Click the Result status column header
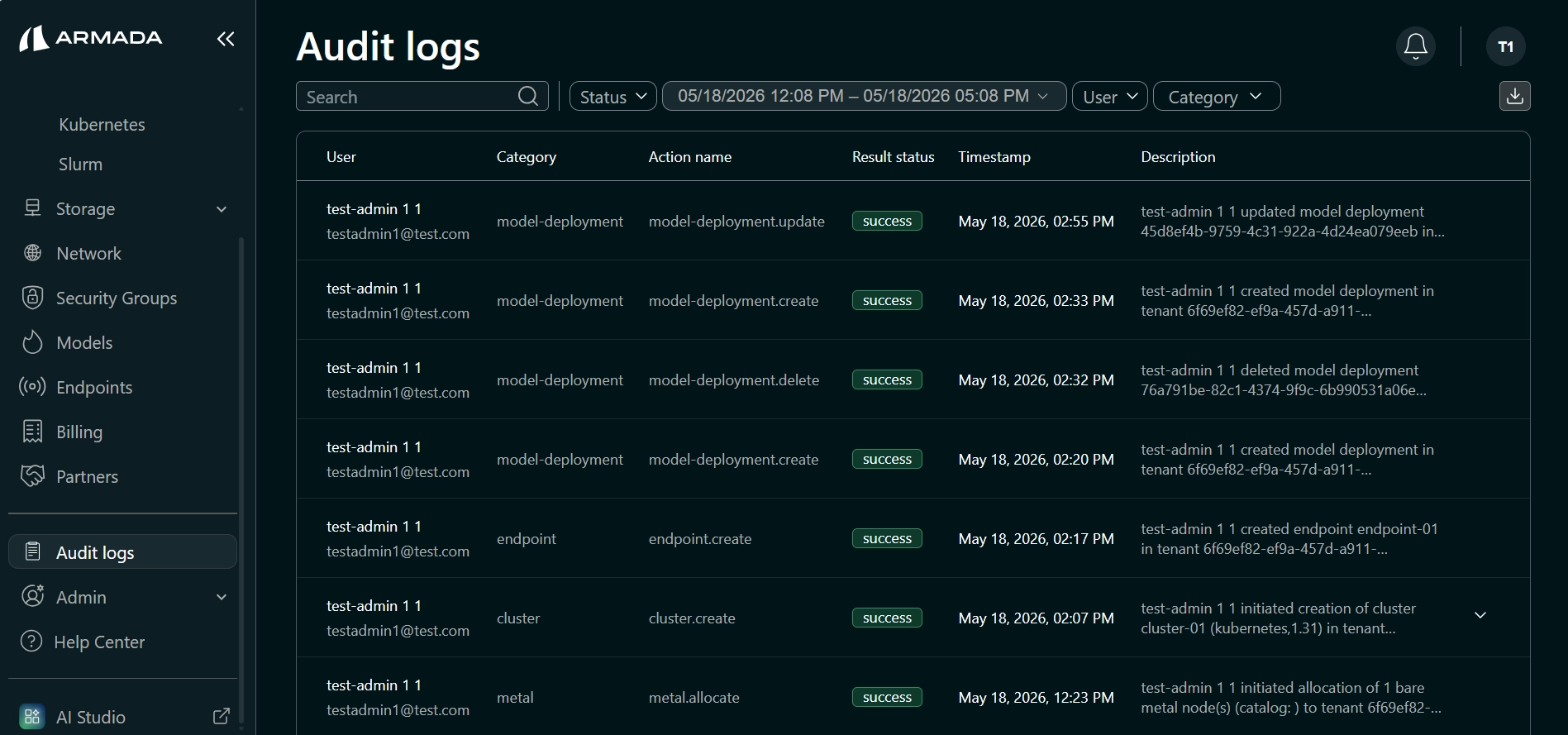Image resolution: width=1568 pixels, height=735 pixels. point(893,157)
